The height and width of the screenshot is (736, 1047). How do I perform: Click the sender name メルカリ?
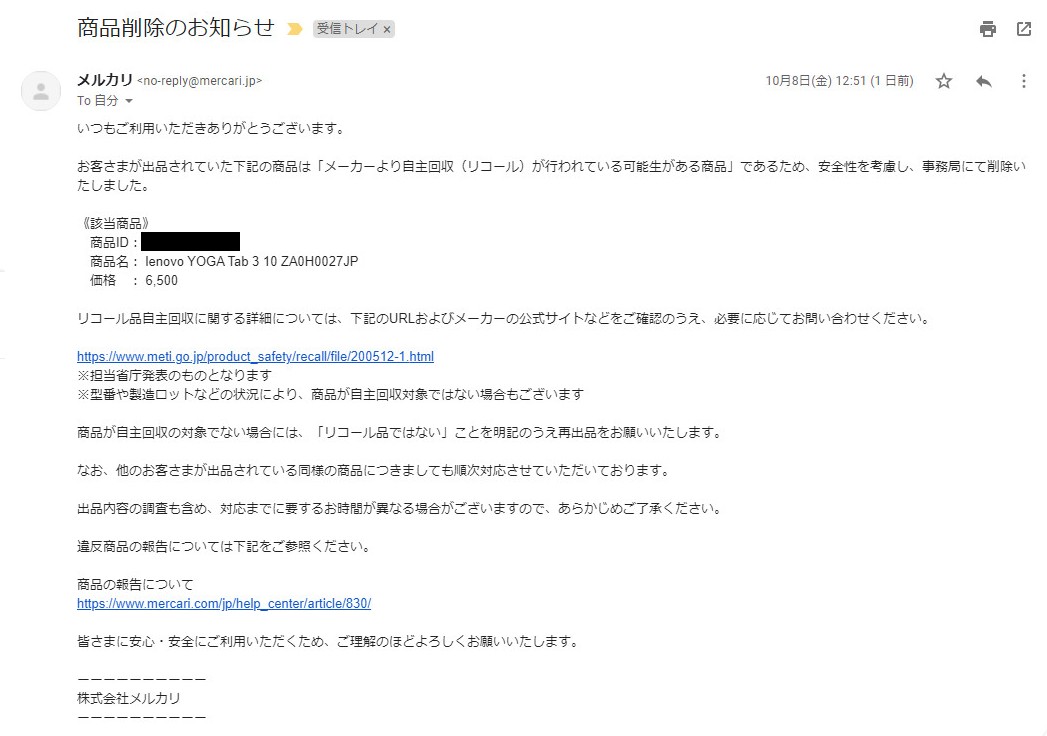click(104, 80)
